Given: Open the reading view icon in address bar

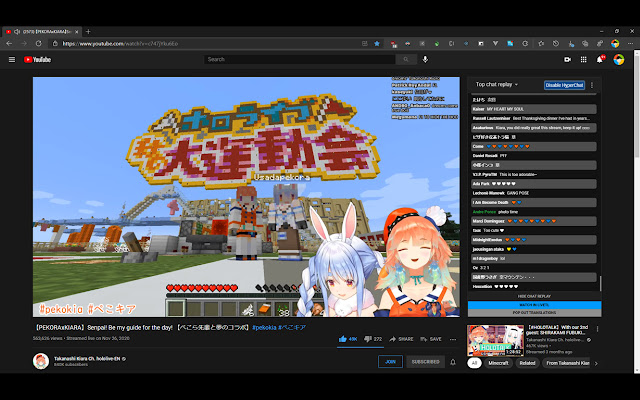Looking at the screenshot, I should 364,43.
